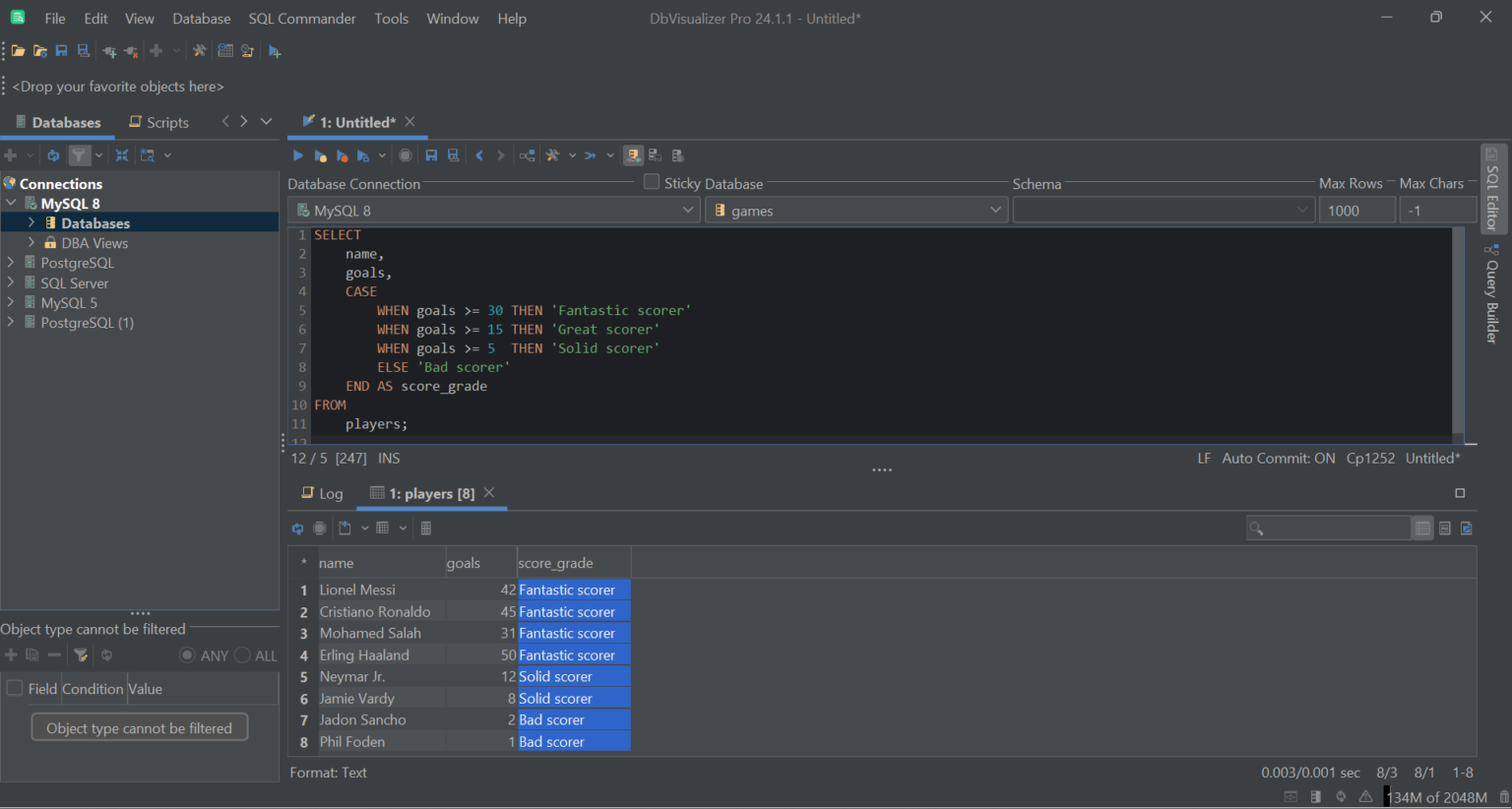Image resolution: width=1512 pixels, height=809 pixels.
Task: Click the Object type cannot be filtered button
Action: click(x=139, y=726)
